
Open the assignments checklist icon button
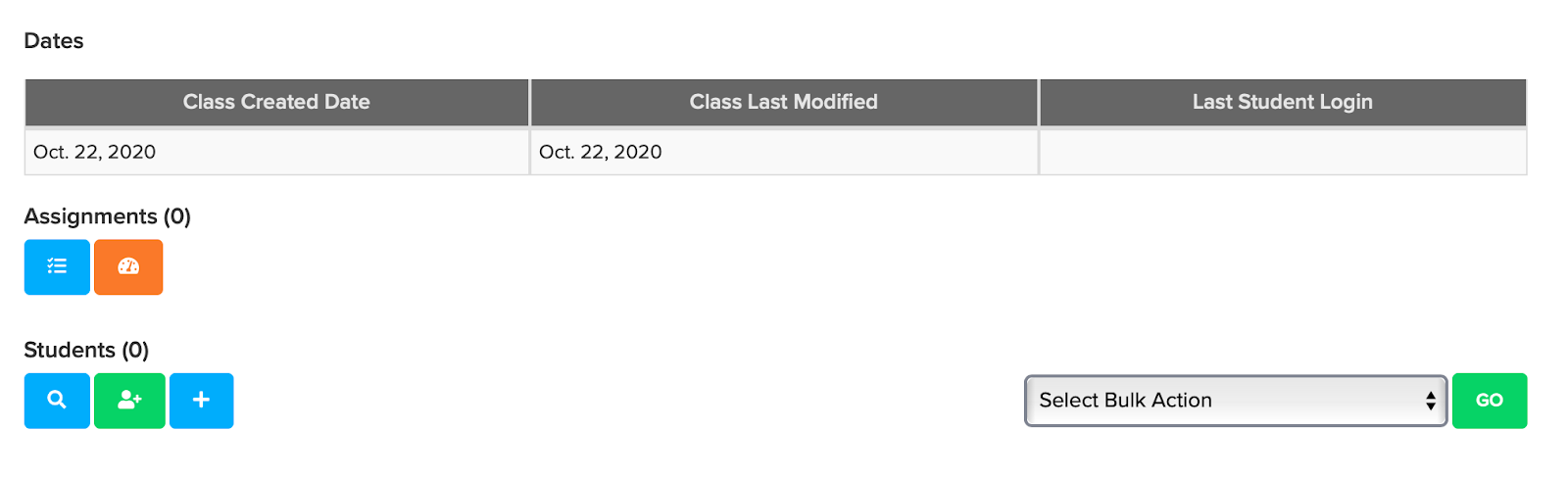tap(57, 266)
